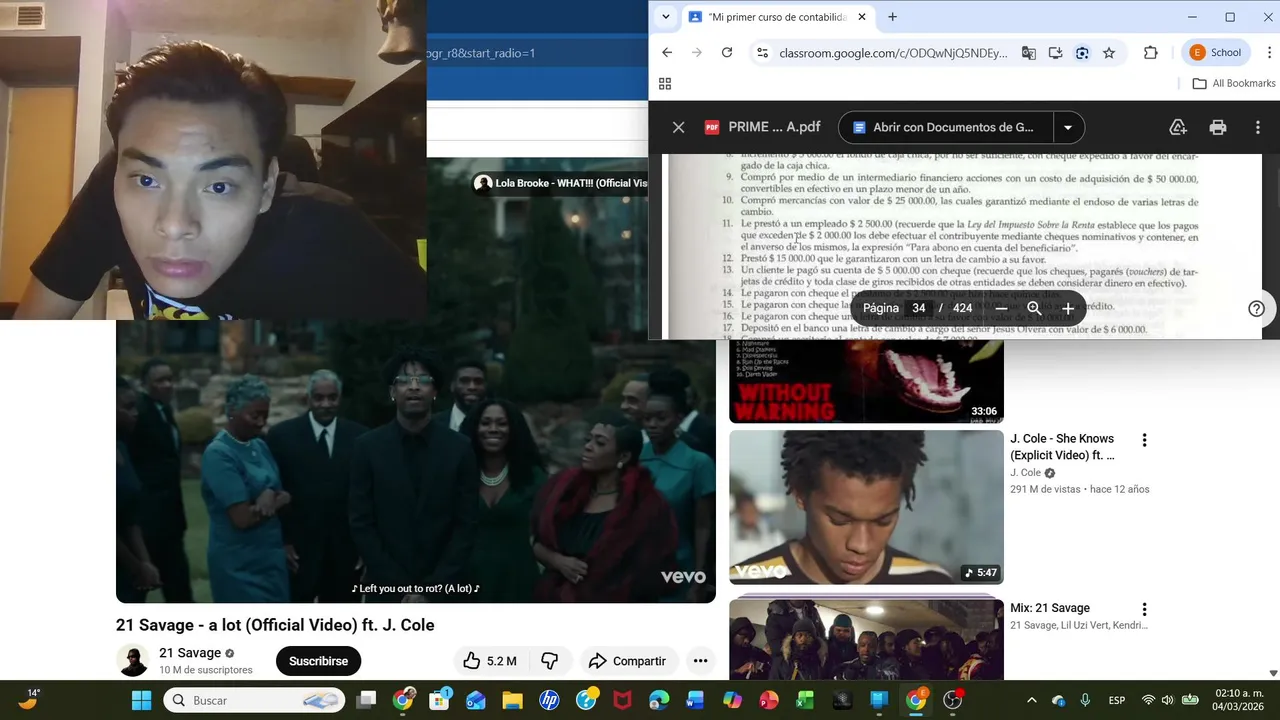Screen dimensions: 1280x720
Task: View site information beside classroom.google.com URL
Action: click(762, 53)
